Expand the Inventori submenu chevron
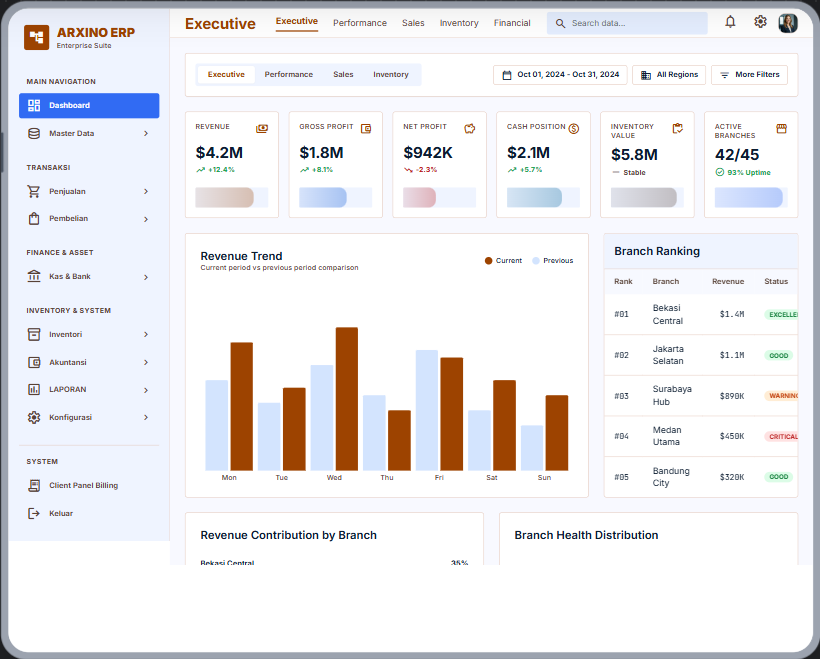 [x=146, y=334]
